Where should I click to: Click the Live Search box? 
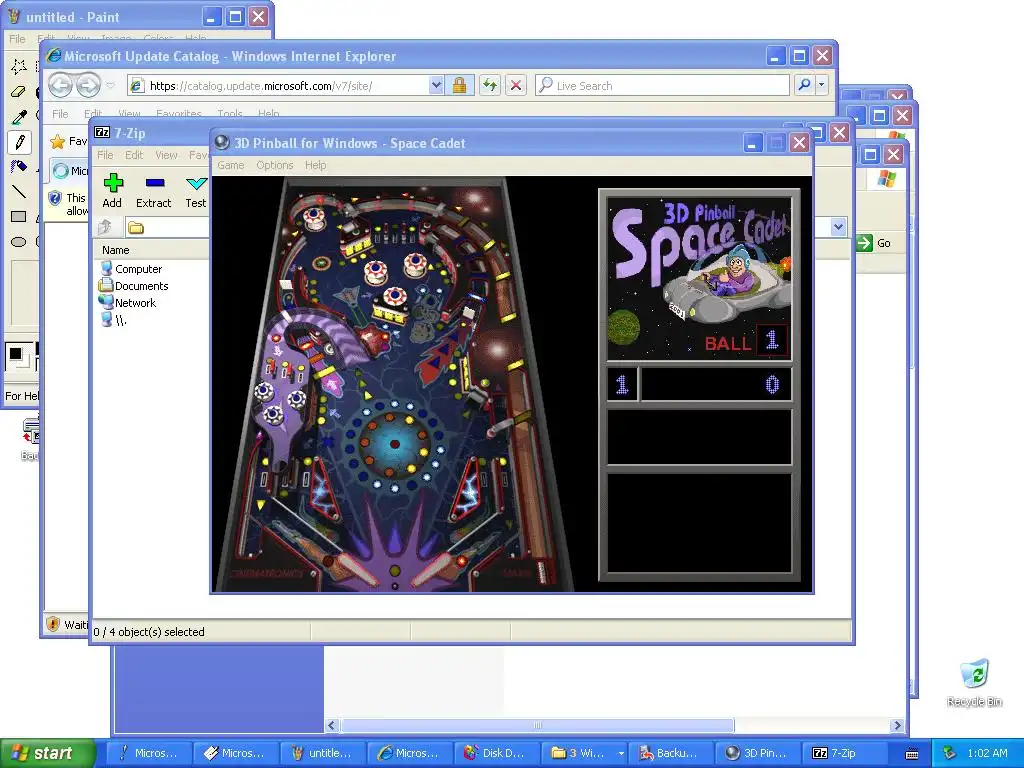662,85
